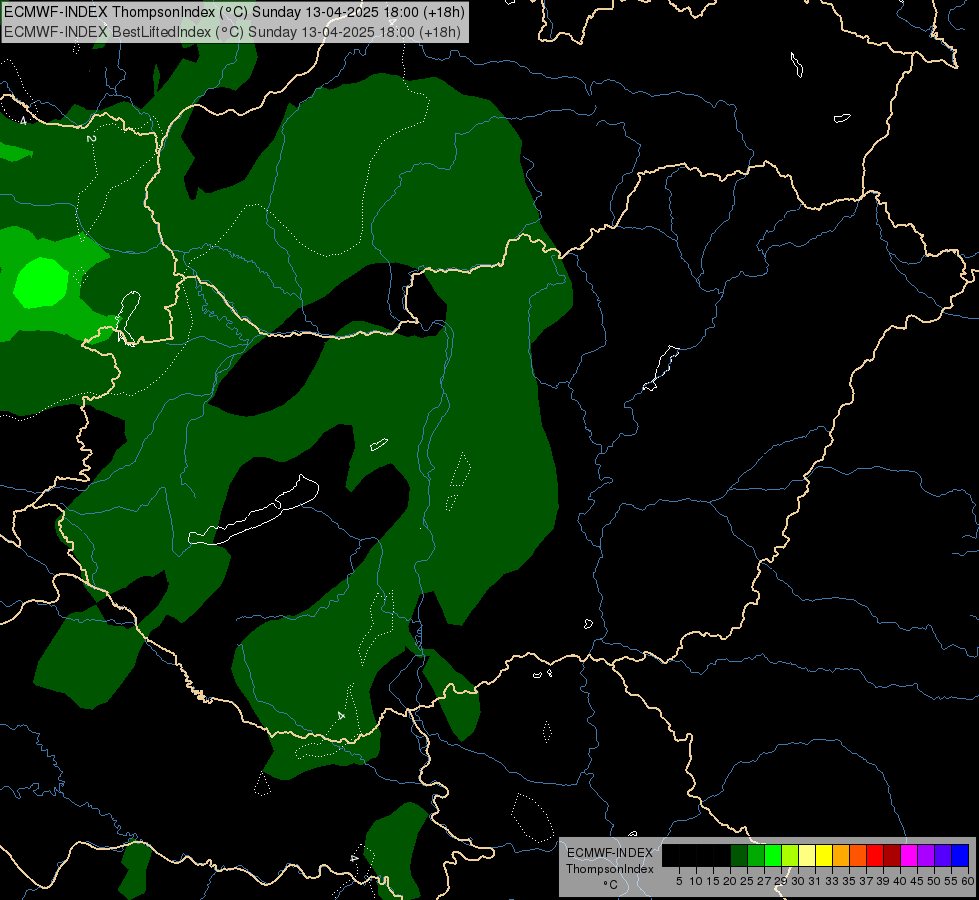Click the 'ECMWF-INDEX' label in the legend
979x900 pixels.
click(x=610, y=853)
